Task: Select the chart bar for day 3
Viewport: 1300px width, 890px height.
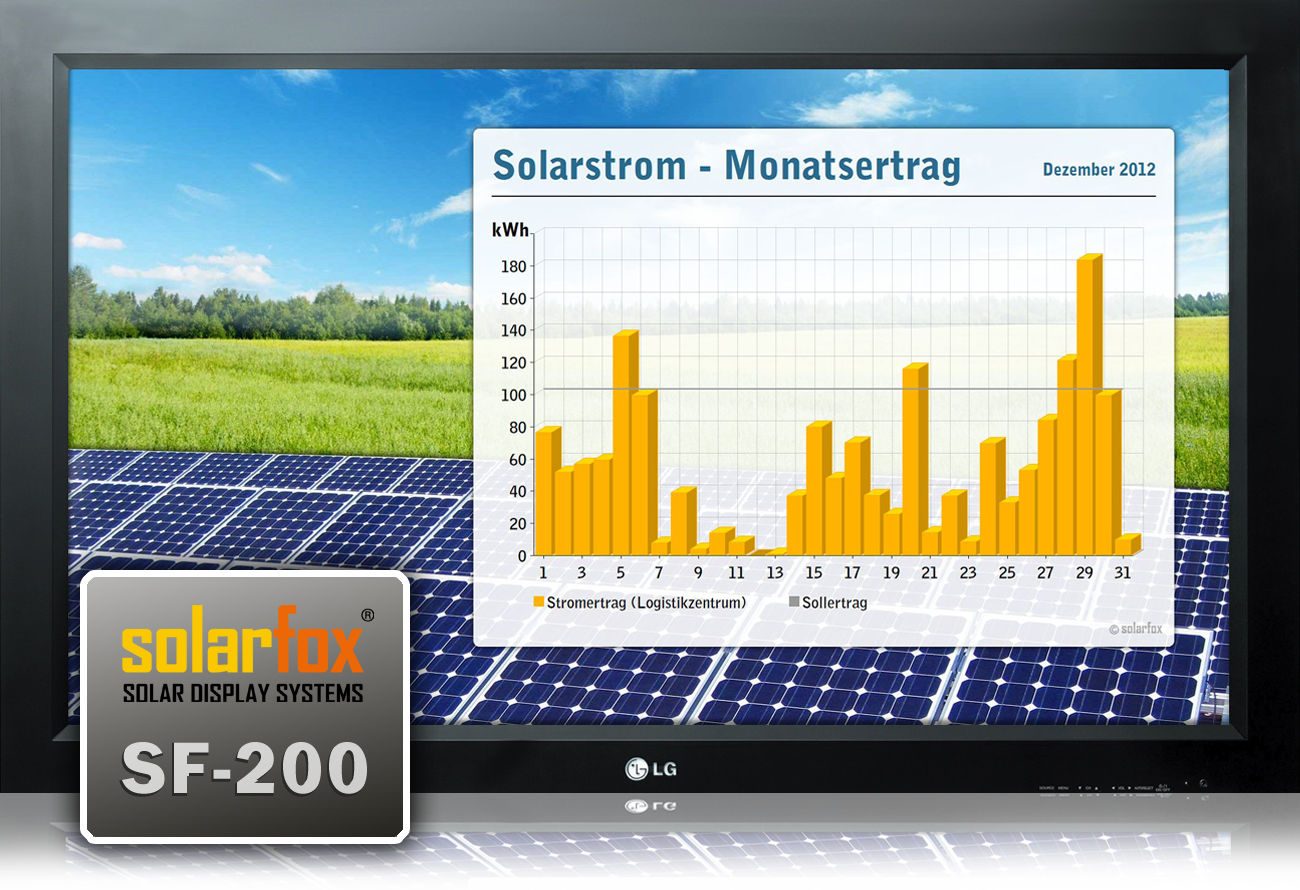Action: pyautogui.click(x=586, y=508)
